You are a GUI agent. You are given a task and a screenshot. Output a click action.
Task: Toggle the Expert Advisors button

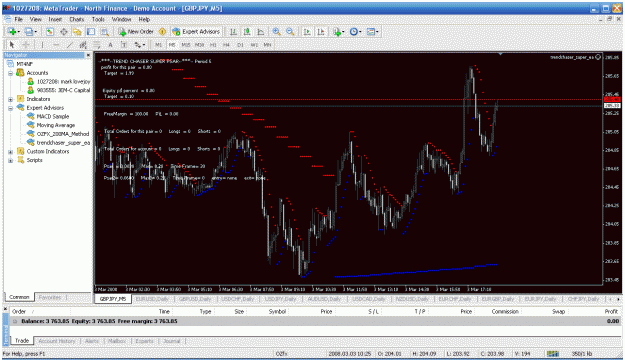(196, 31)
